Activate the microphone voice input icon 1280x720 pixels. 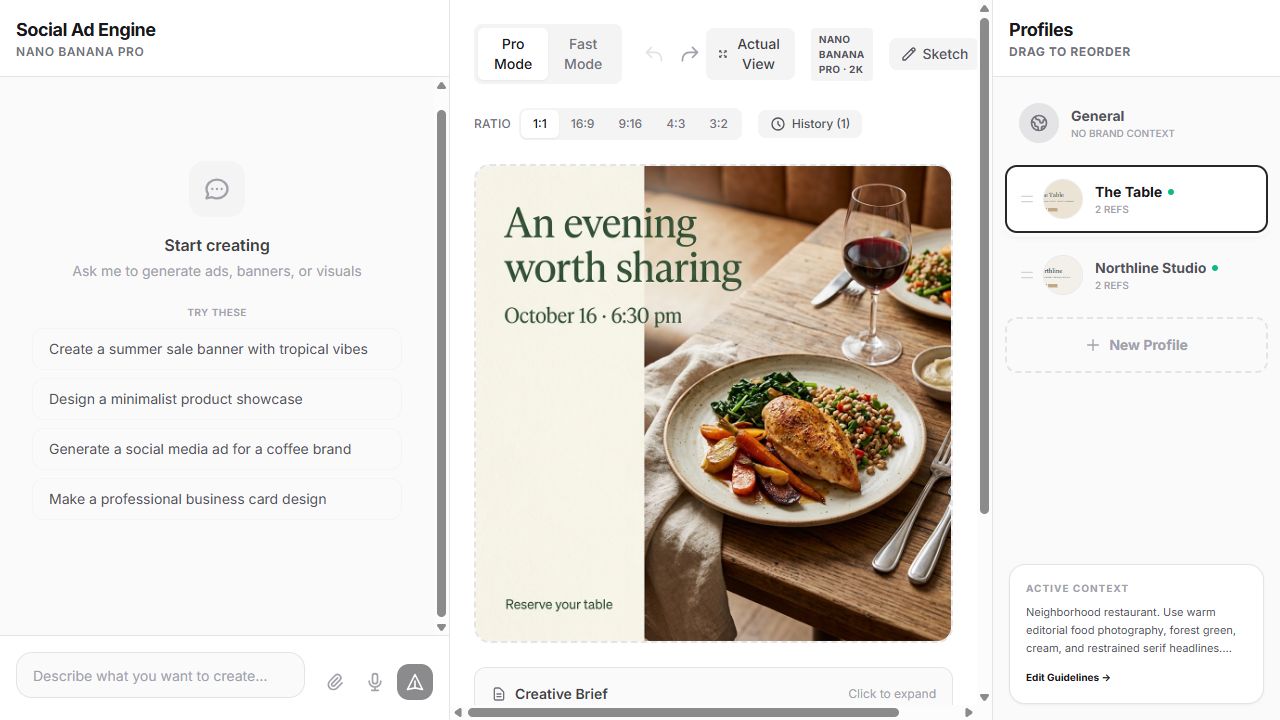[375, 682]
